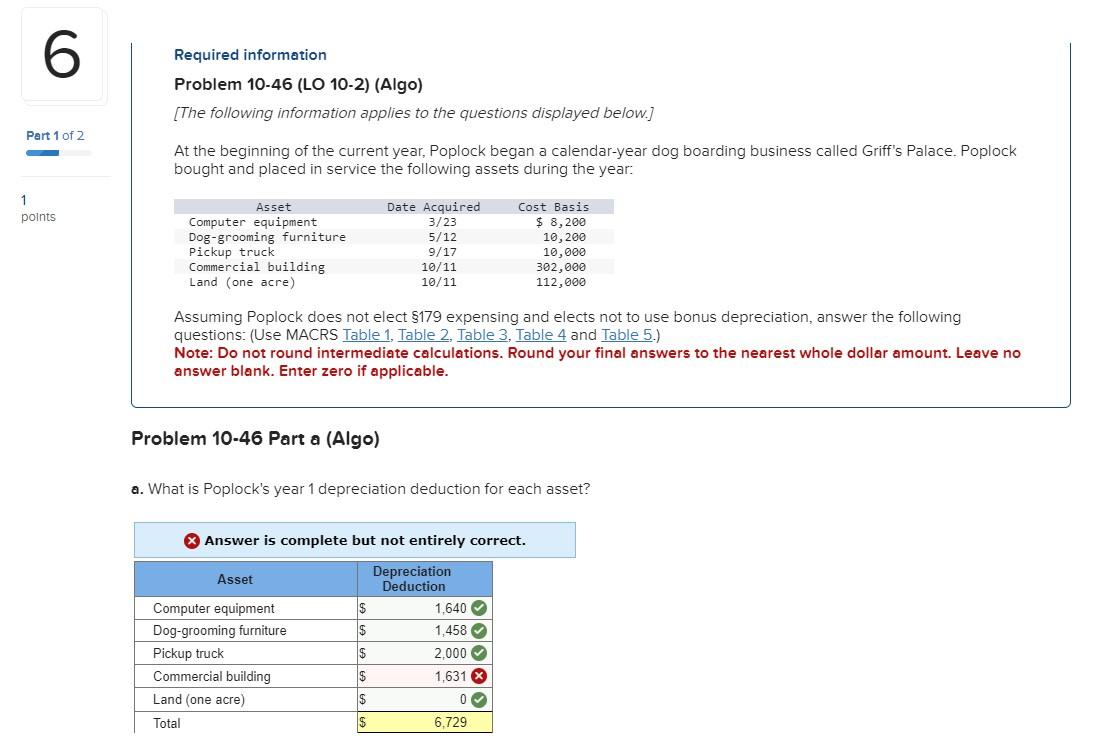Click the Commercial building row cost 302,000

560,267
